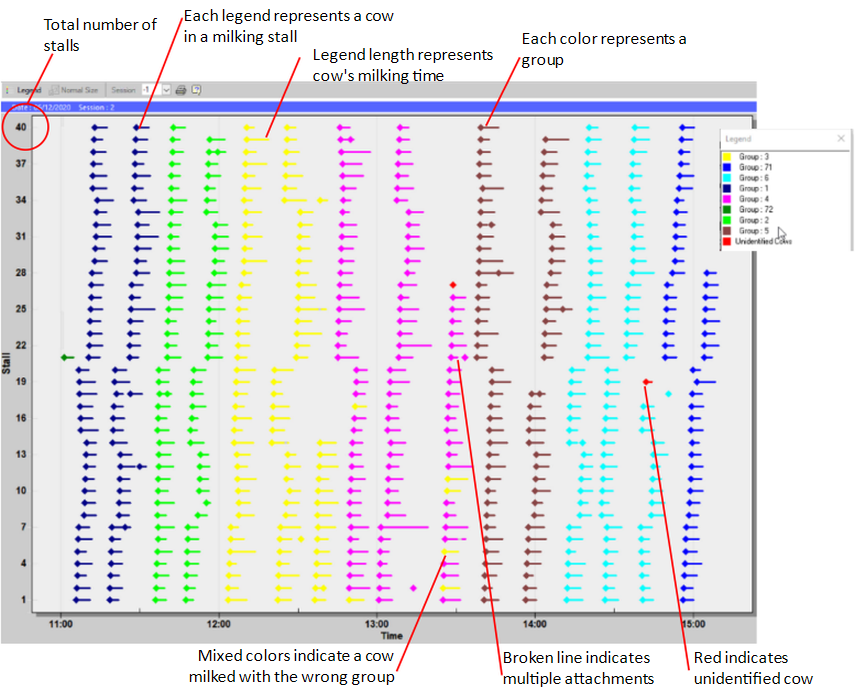The width and height of the screenshot is (866, 691).
Task: Click the magenta Group 4 legend swatch
Action: click(727, 199)
